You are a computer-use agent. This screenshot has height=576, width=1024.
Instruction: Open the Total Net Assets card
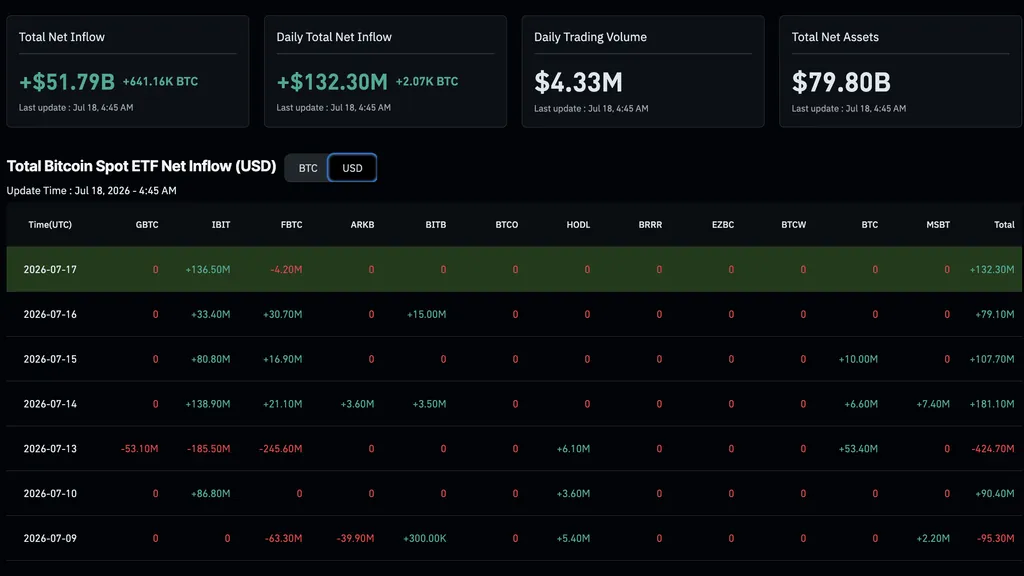[x=900, y=71]
